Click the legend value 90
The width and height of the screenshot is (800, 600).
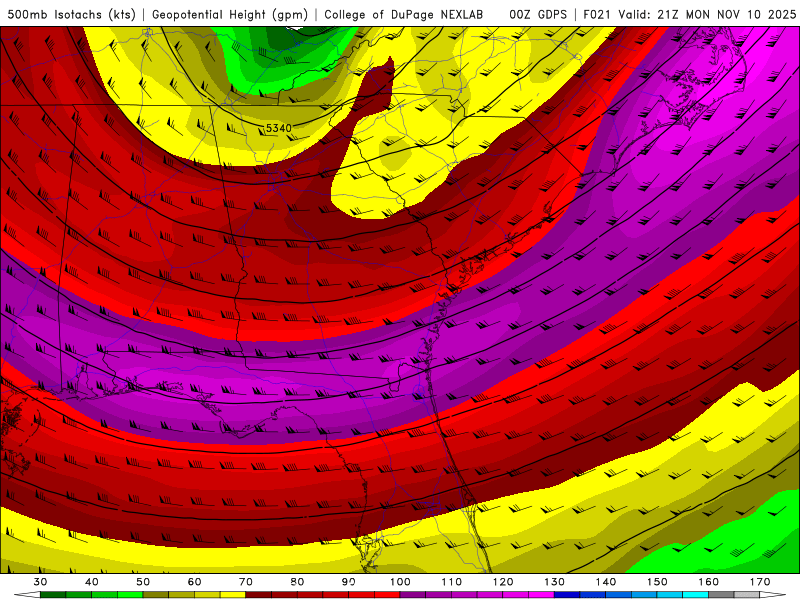(x=348, y=582)
